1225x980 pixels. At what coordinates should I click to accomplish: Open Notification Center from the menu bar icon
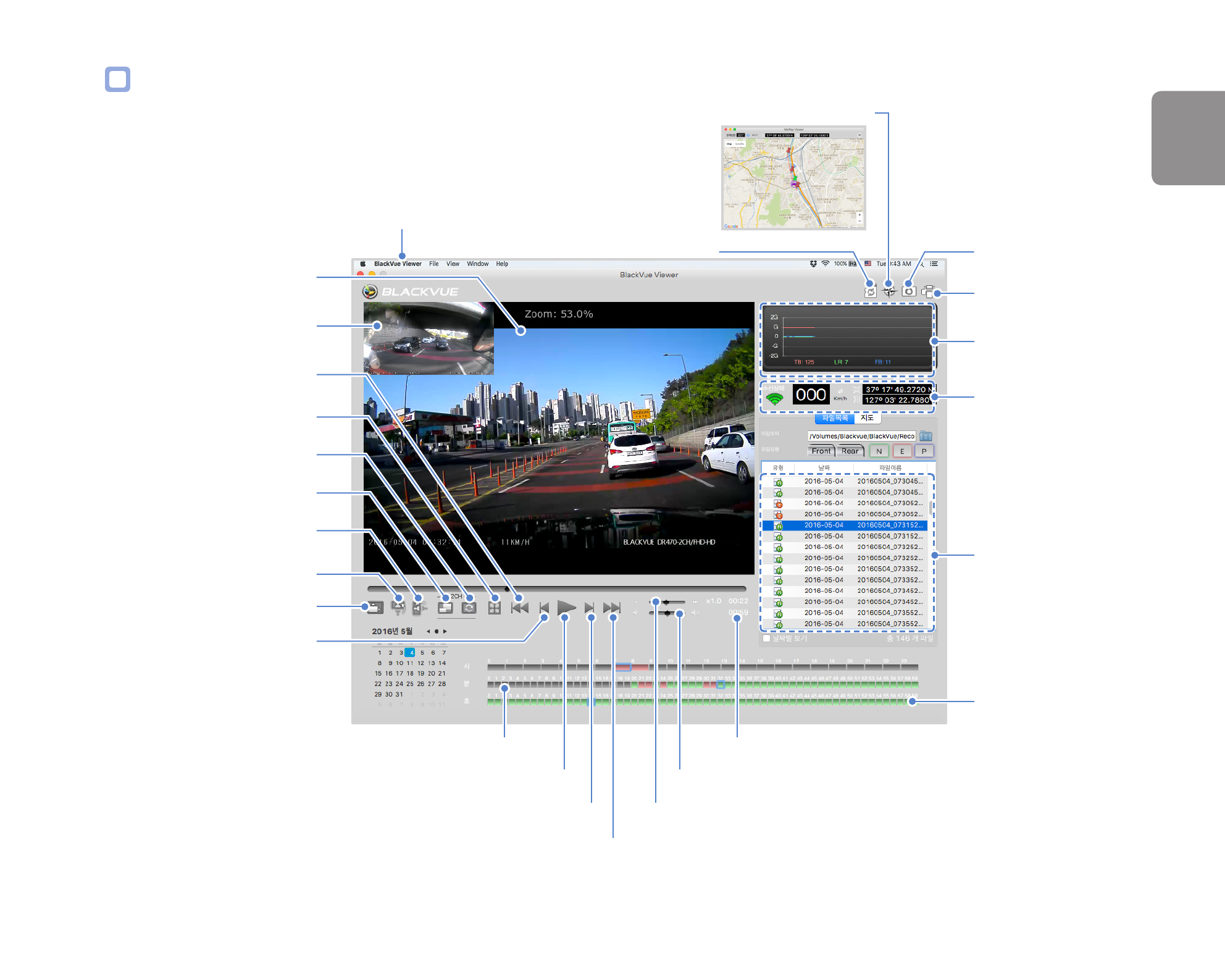934,264
